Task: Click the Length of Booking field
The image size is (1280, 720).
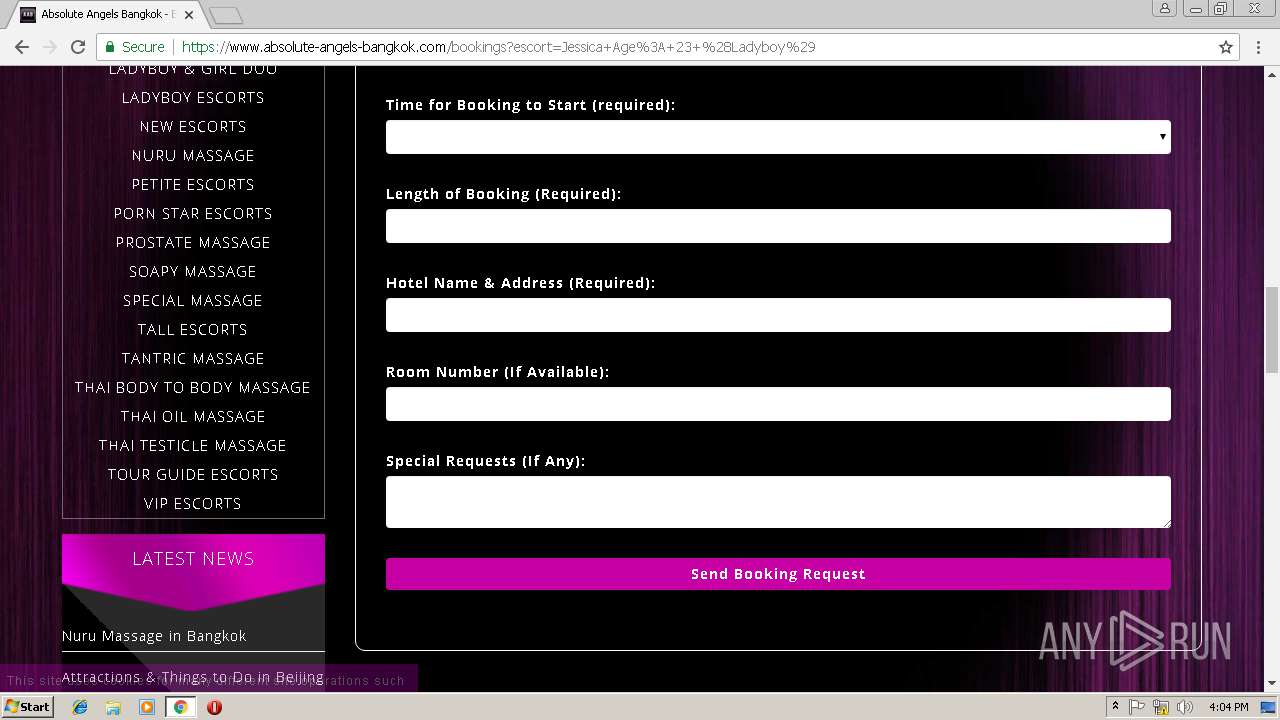Action: click(778, 226)
